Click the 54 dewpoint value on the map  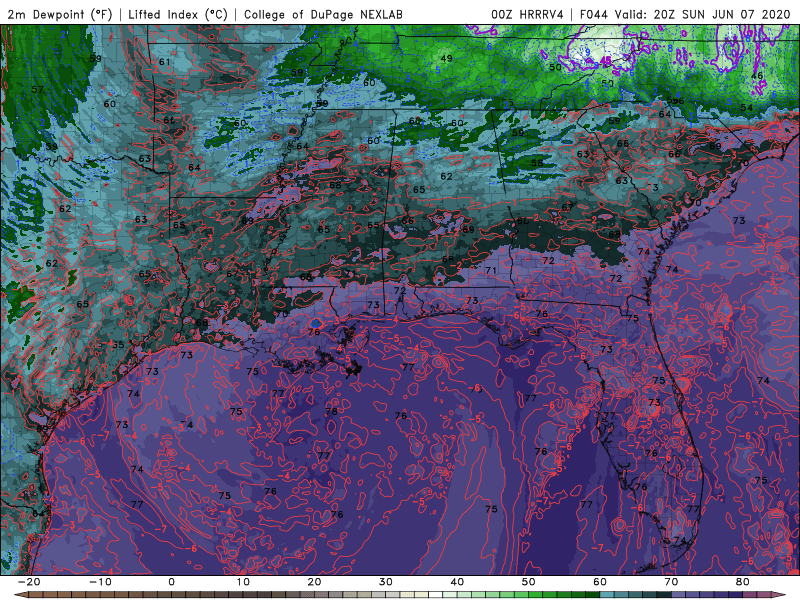pyautogui.click(x=746, y=107)
